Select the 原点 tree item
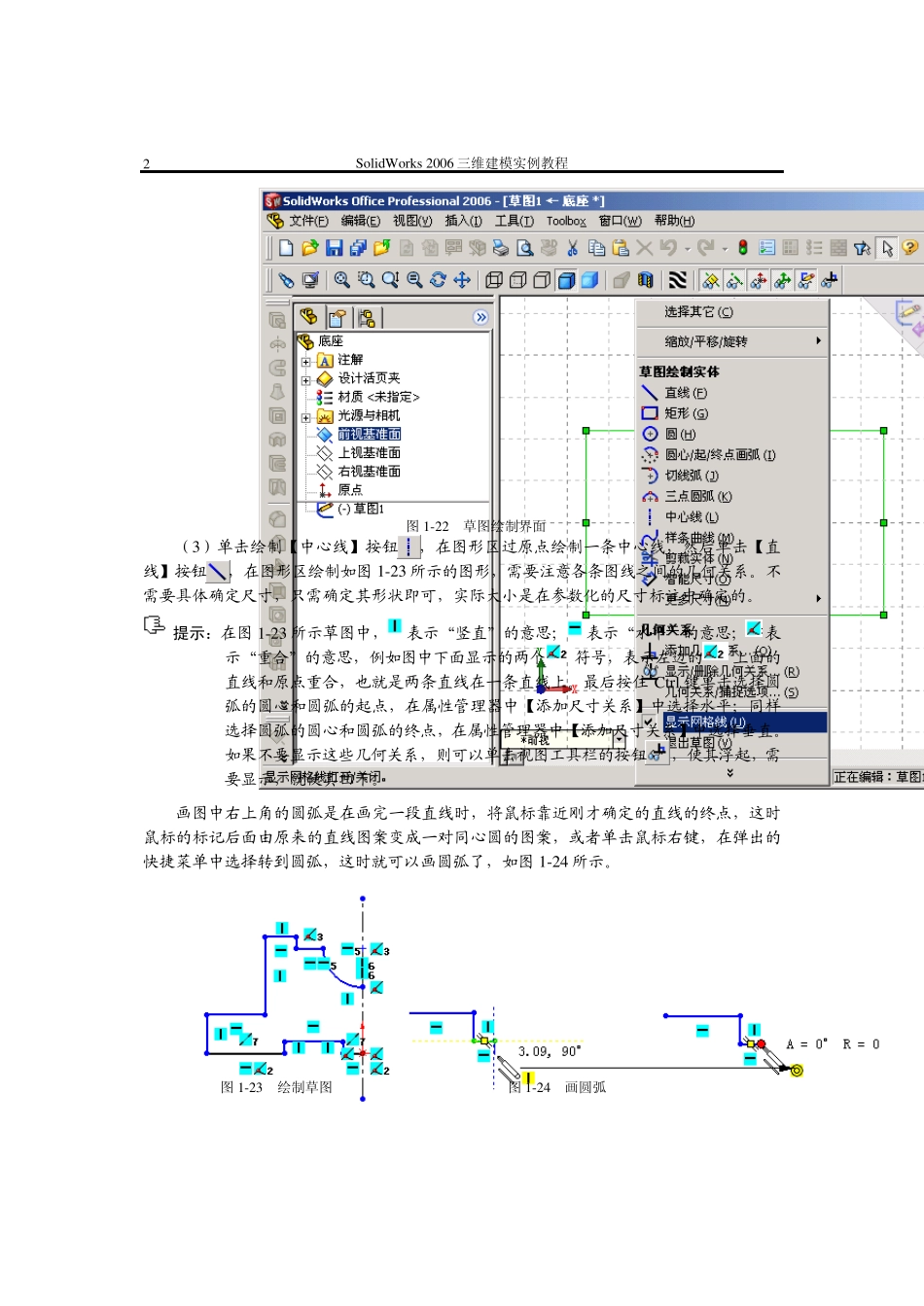The image size is (924, 1306). click(349, 490)
